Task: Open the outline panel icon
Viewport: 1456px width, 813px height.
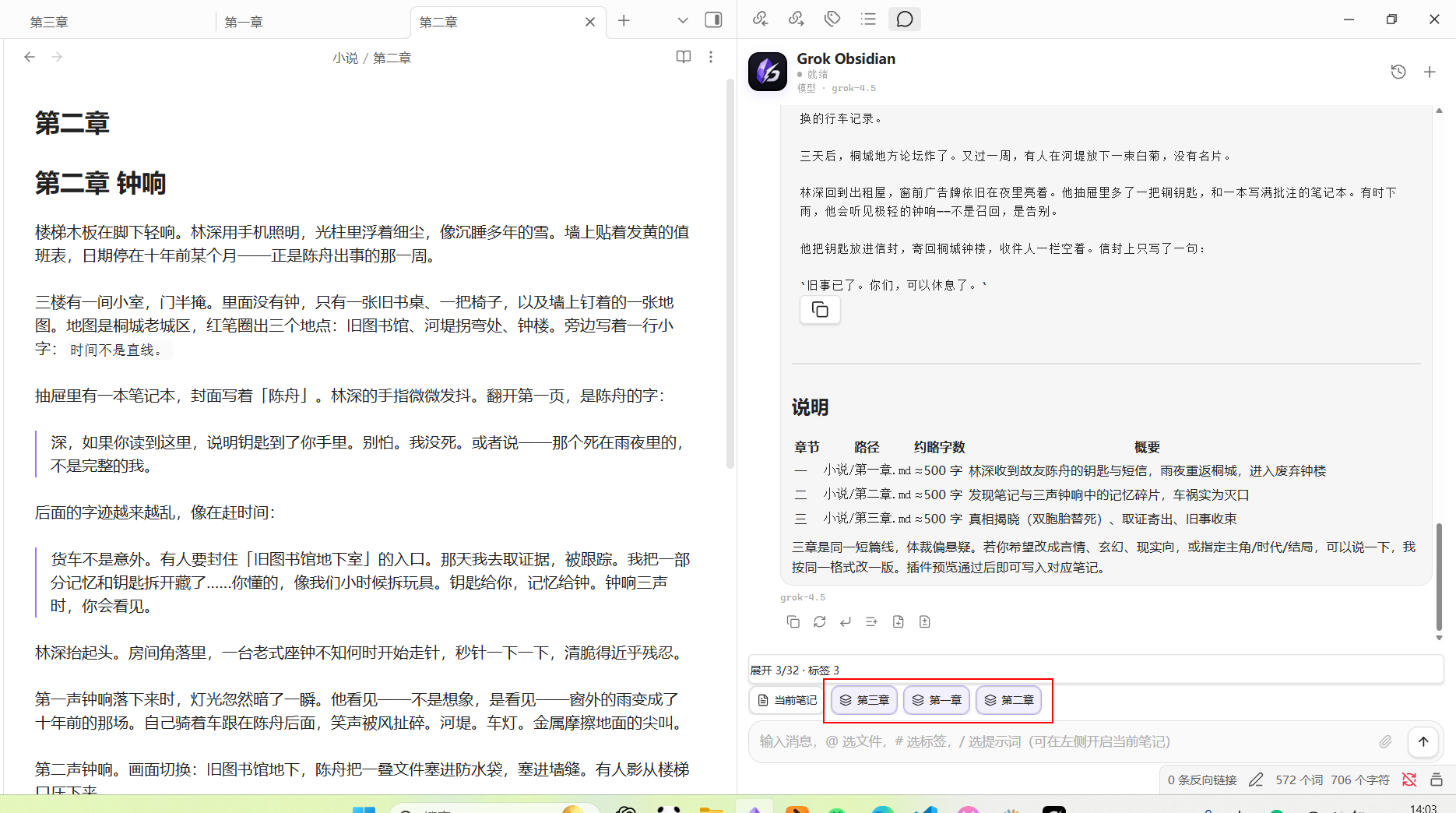Action: 868,19
